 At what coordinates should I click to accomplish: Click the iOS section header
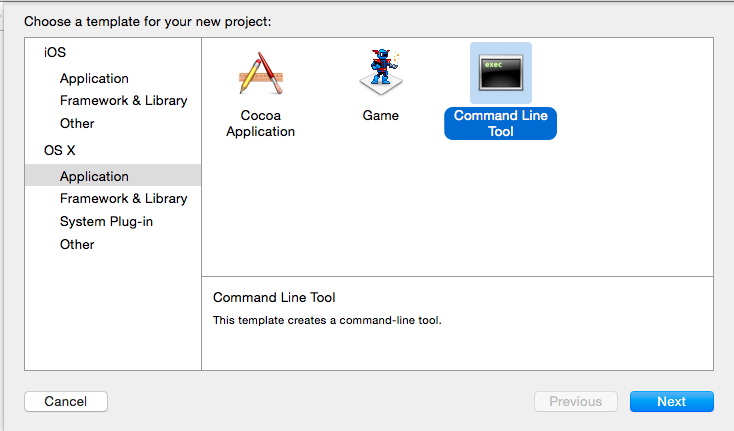tap(55, 52)
